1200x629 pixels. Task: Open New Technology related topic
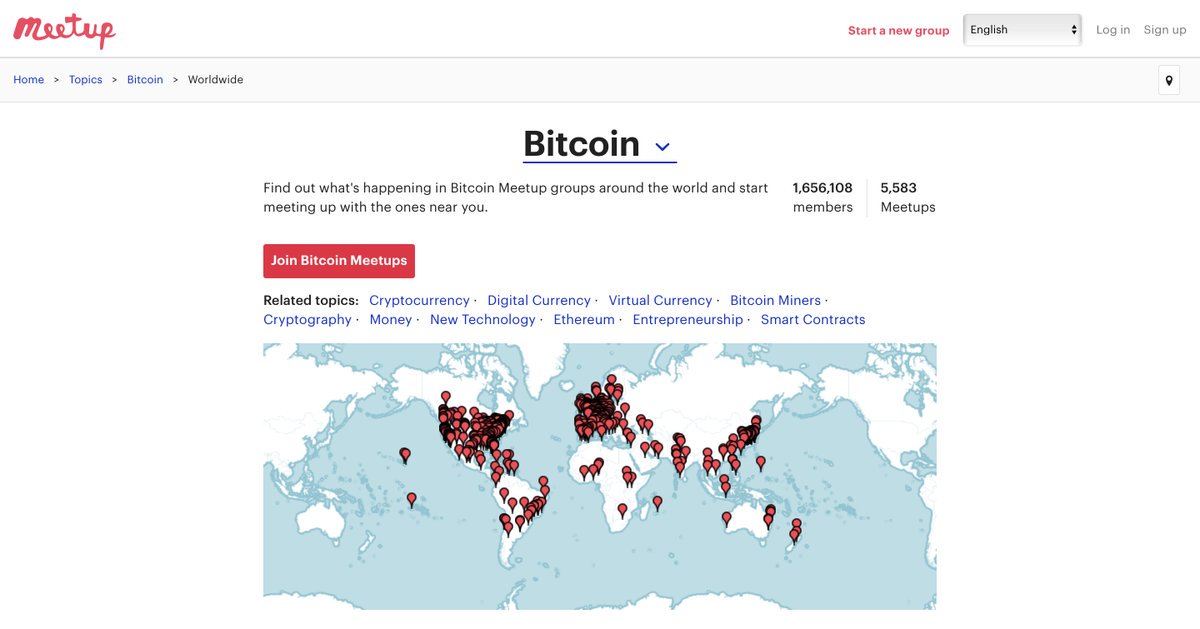pos(483,320)
